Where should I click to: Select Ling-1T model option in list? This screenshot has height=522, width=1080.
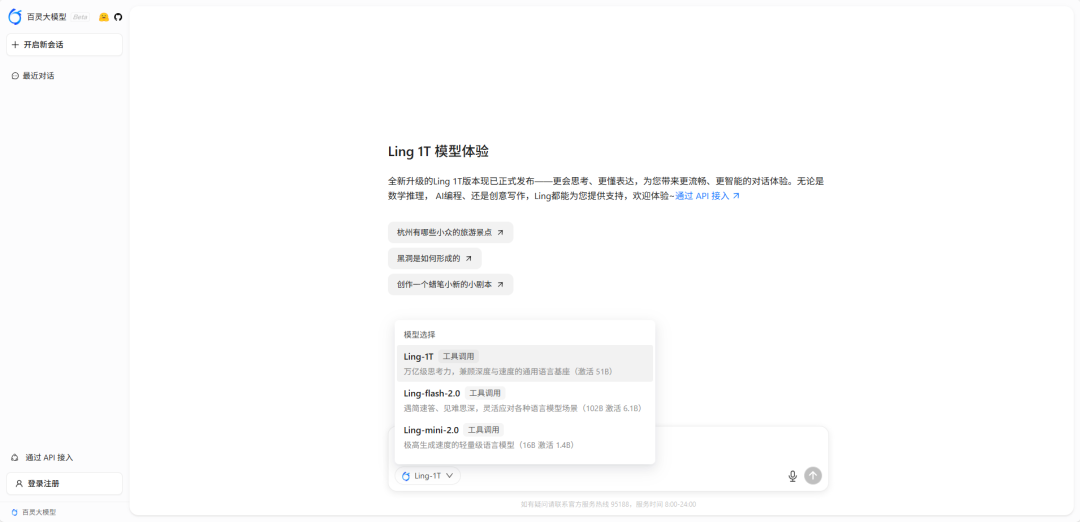click(525, 364)
